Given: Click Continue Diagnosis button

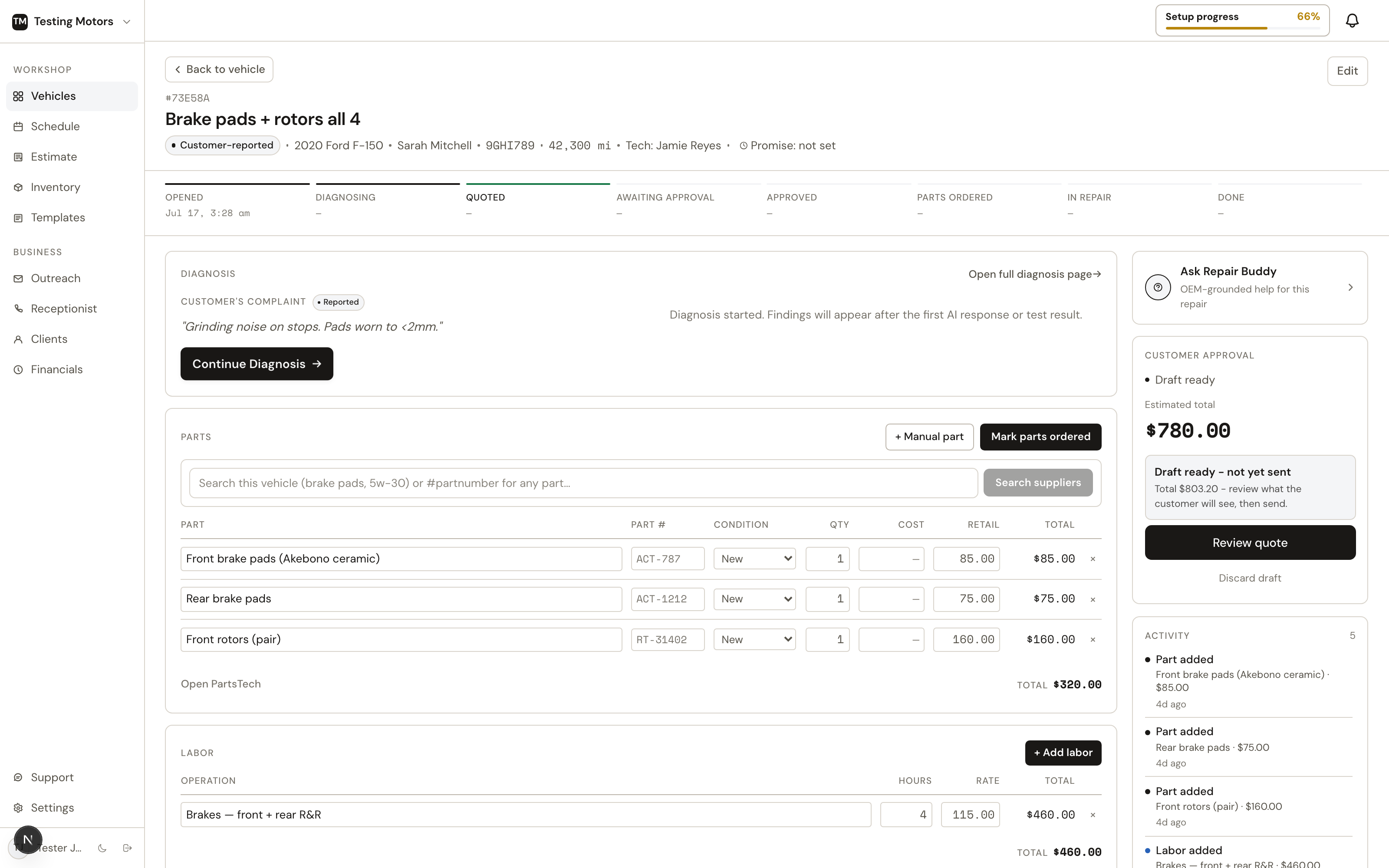Looking at the screenshot, I should click(257, 364).
